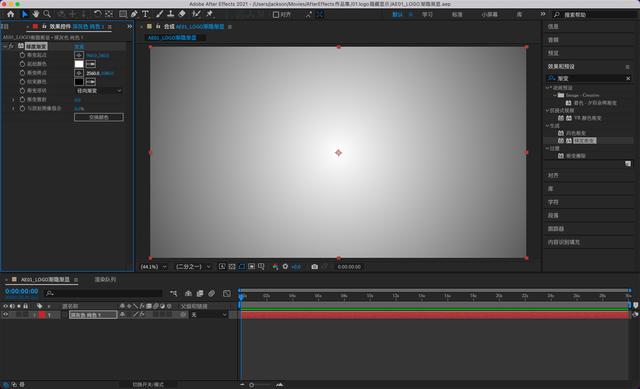Select the Type tool
640x389 pixels.
point(145,14)
